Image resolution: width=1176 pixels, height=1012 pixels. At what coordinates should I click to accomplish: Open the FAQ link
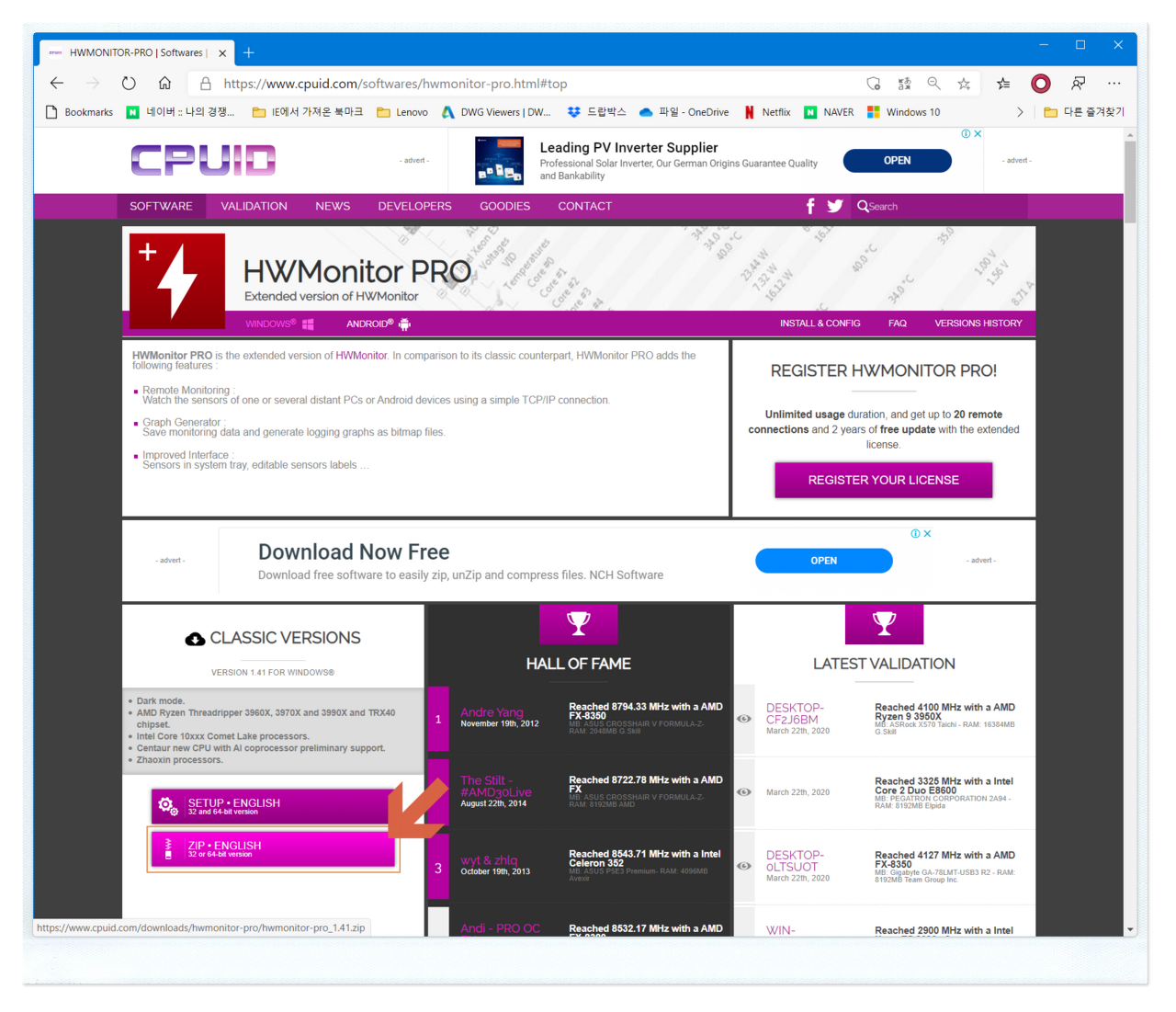(x=898, y=324)
